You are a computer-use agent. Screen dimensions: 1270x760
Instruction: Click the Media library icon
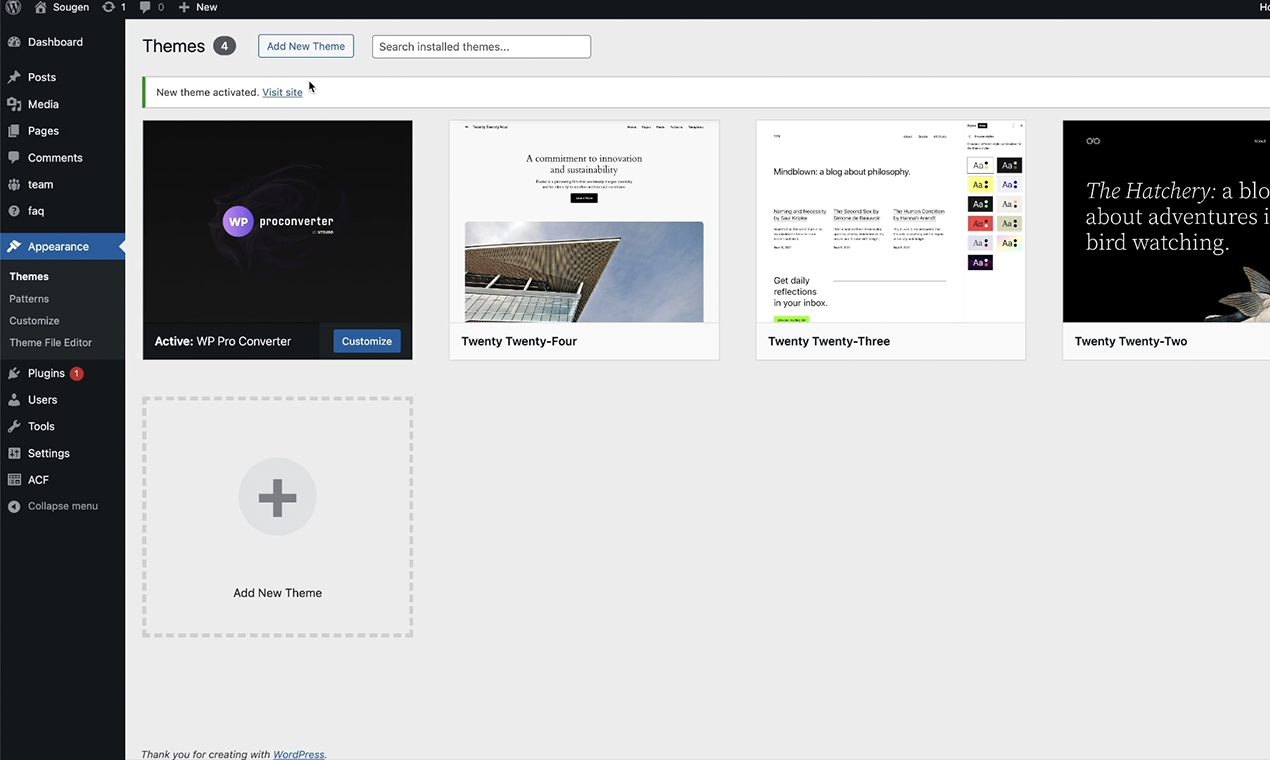14,104
